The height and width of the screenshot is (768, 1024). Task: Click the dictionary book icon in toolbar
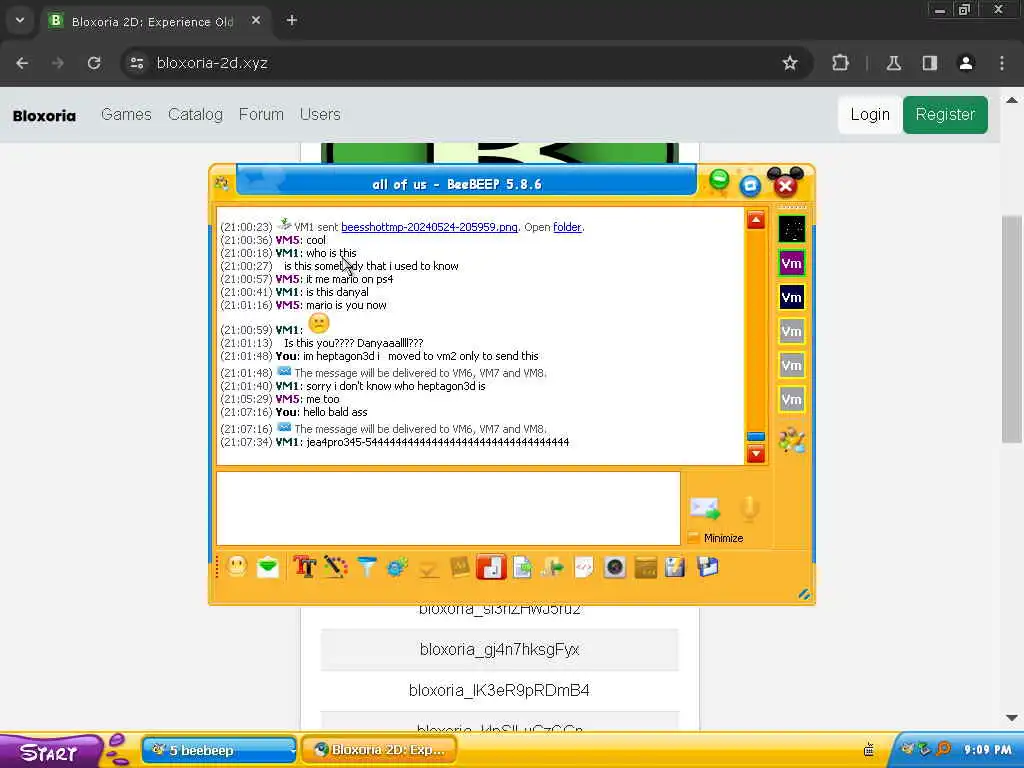(460, 567)
